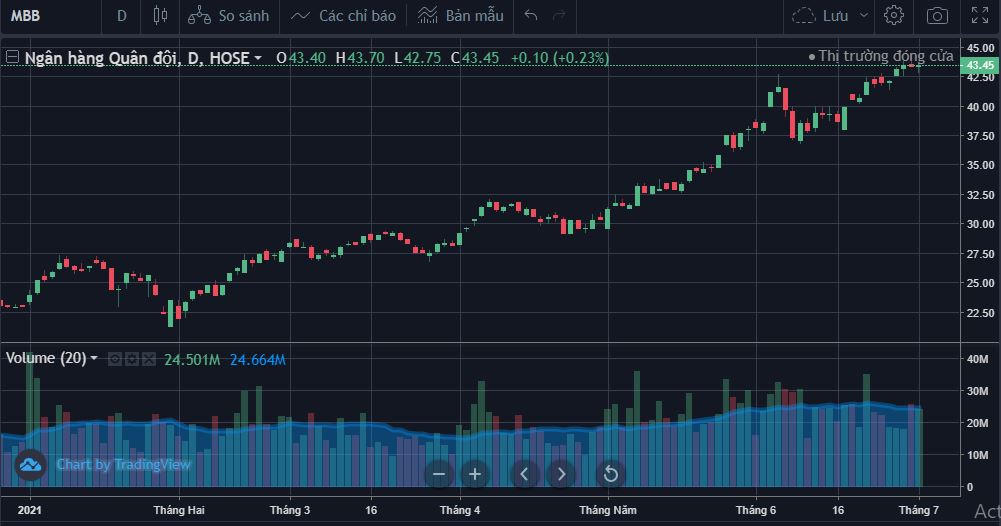1001x526 pixels.
Task: Toggle fullscreen mode for the chart
Action: pos(980,16)
